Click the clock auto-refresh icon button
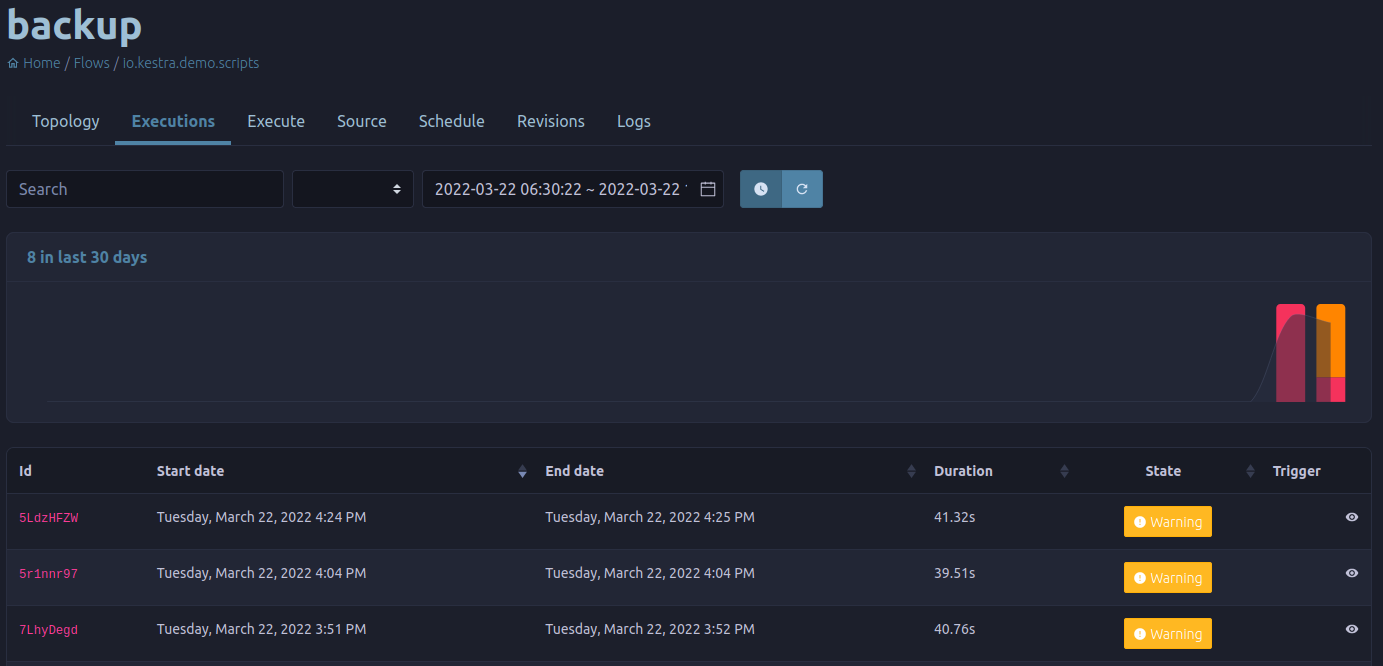Image resolution: width=1383 pixels, height=666 pixels. tap(761, 189)
